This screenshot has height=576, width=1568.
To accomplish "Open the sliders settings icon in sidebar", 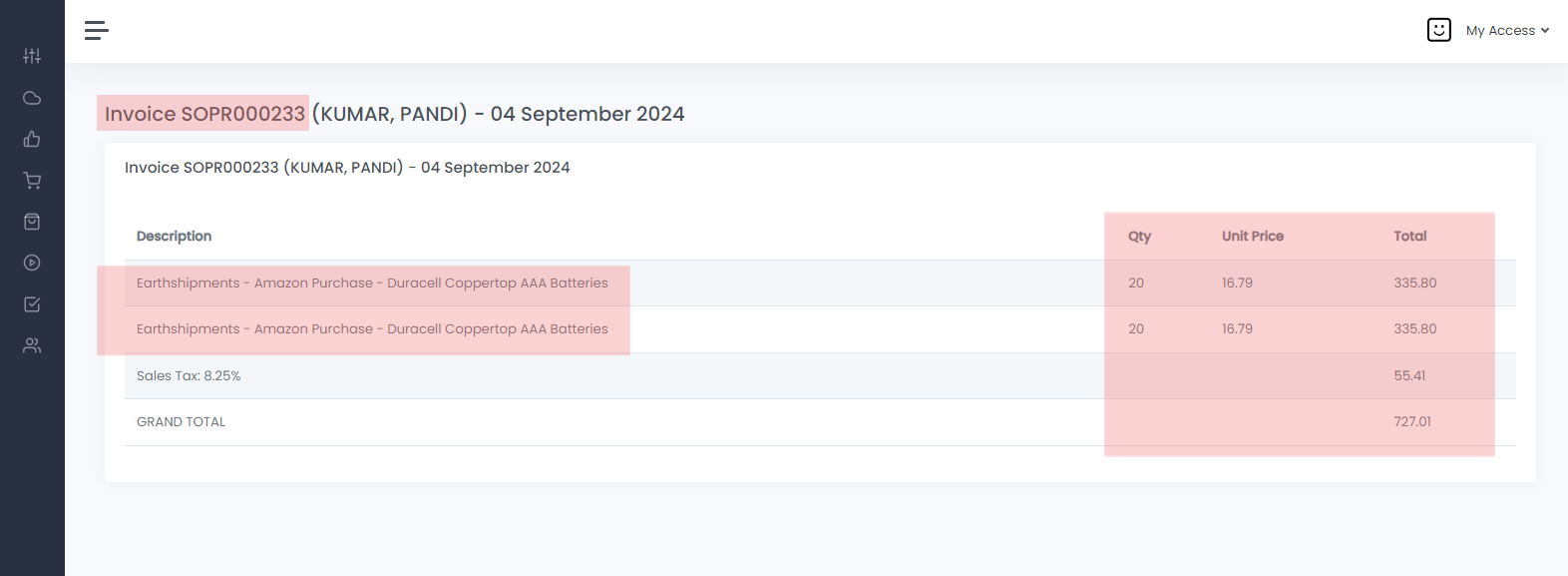I will pos(32,56).
